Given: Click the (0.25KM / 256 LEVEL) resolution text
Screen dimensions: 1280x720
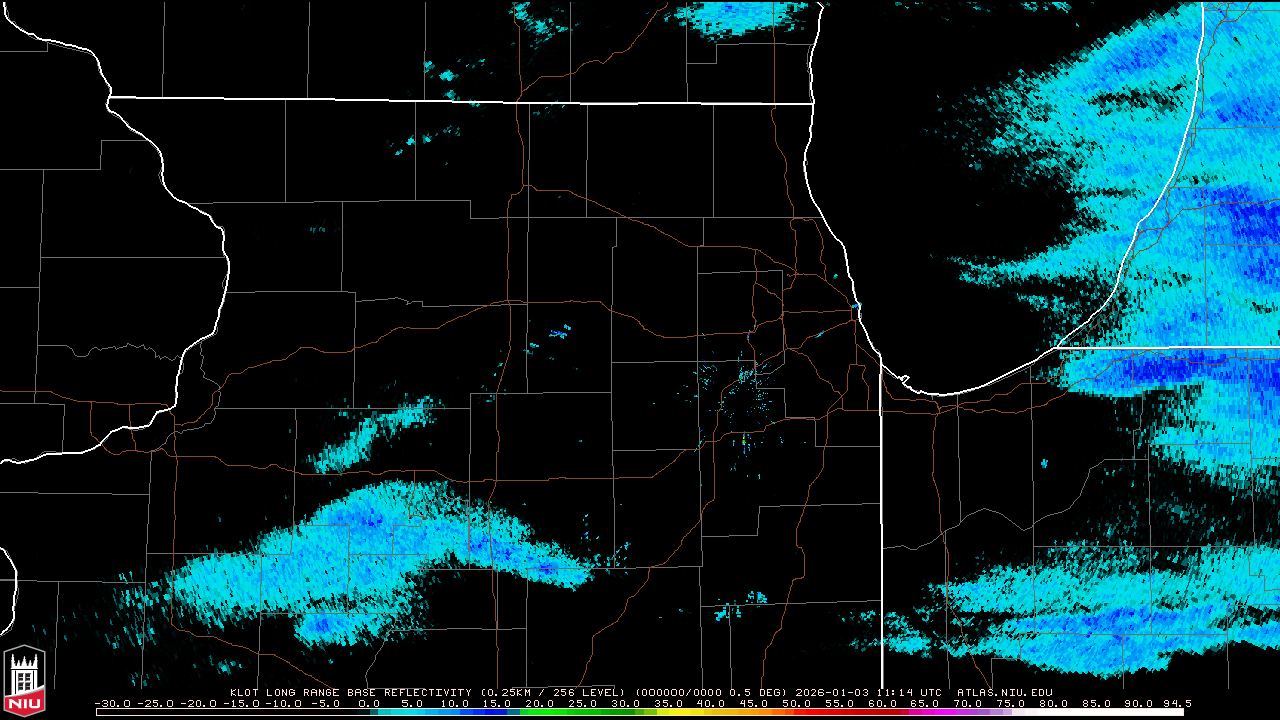Looking at the screenshot, I should tap(552, 692).
